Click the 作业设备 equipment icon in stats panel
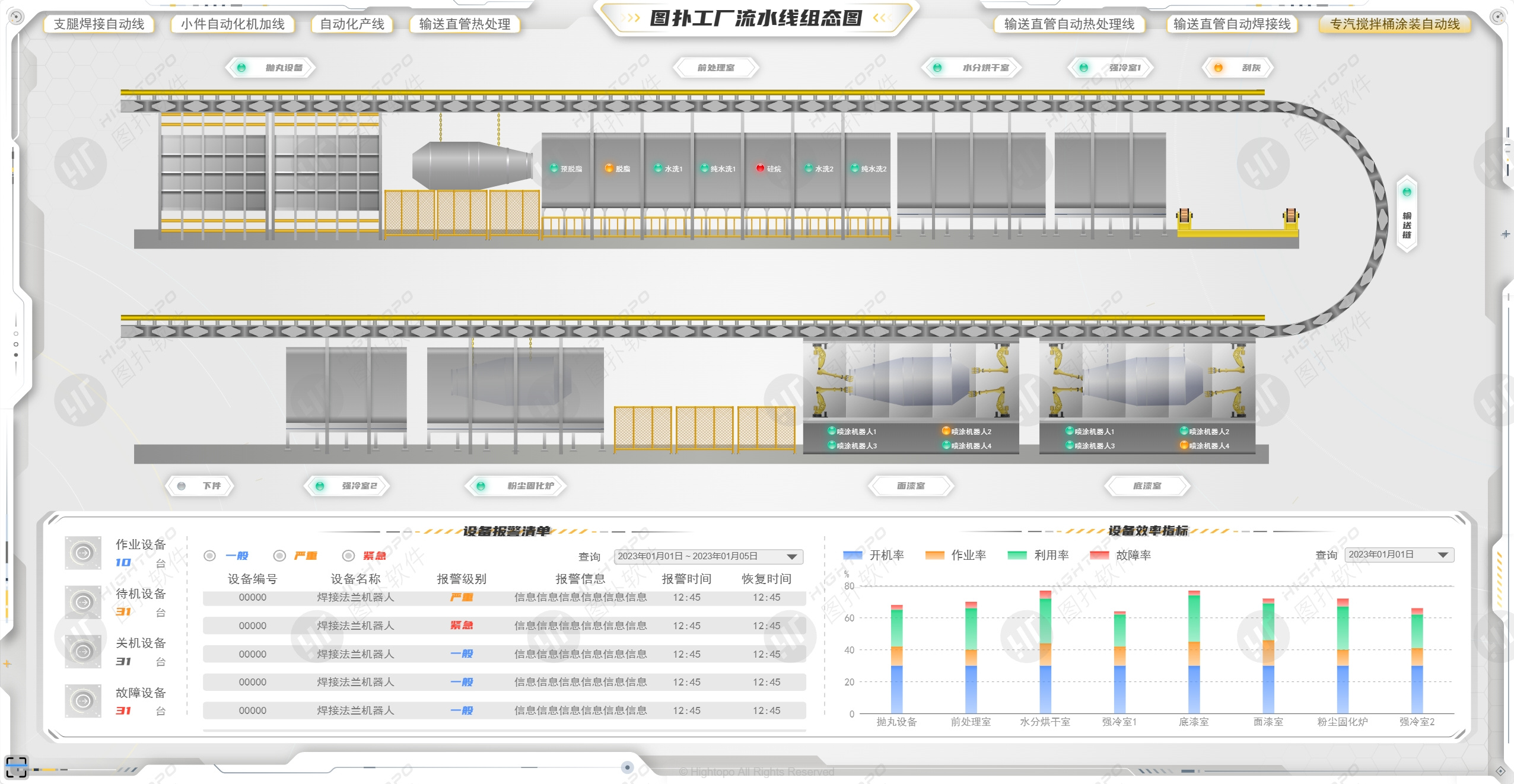Image resolution: width=1514 pixels, height=784 pixels. (x=82, y=552)
